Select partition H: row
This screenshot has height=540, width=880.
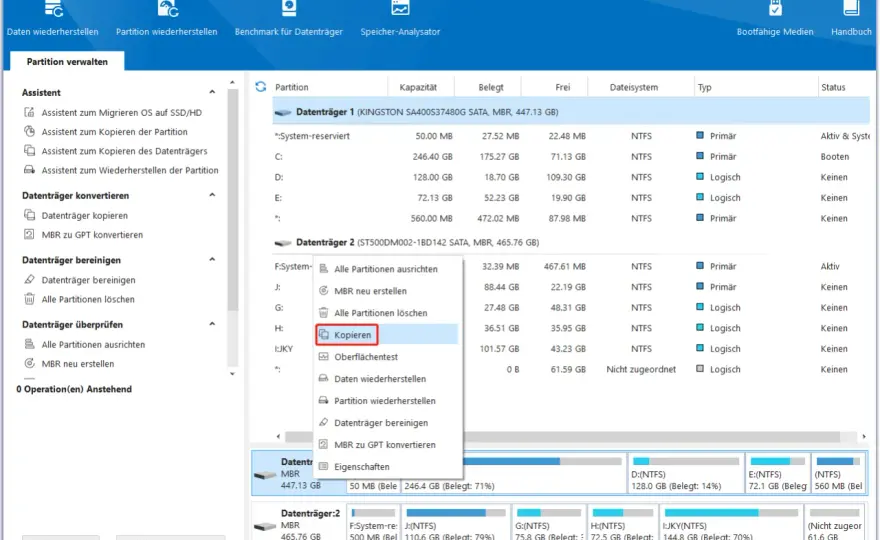click(571, 328)
